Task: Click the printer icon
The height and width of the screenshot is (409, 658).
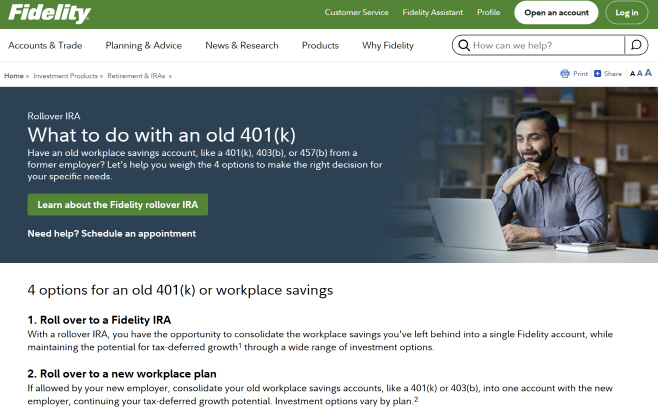Action: coord(566,74)
